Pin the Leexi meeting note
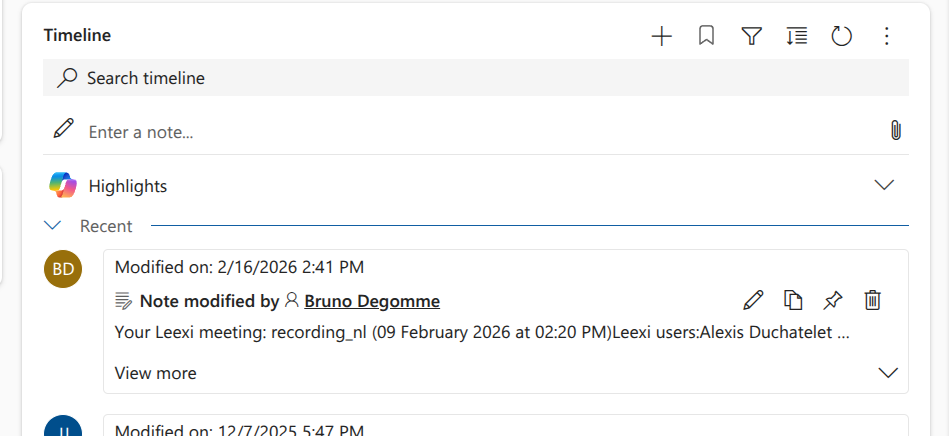The height and width of the screenshot is (436, 949). point(833,300)
